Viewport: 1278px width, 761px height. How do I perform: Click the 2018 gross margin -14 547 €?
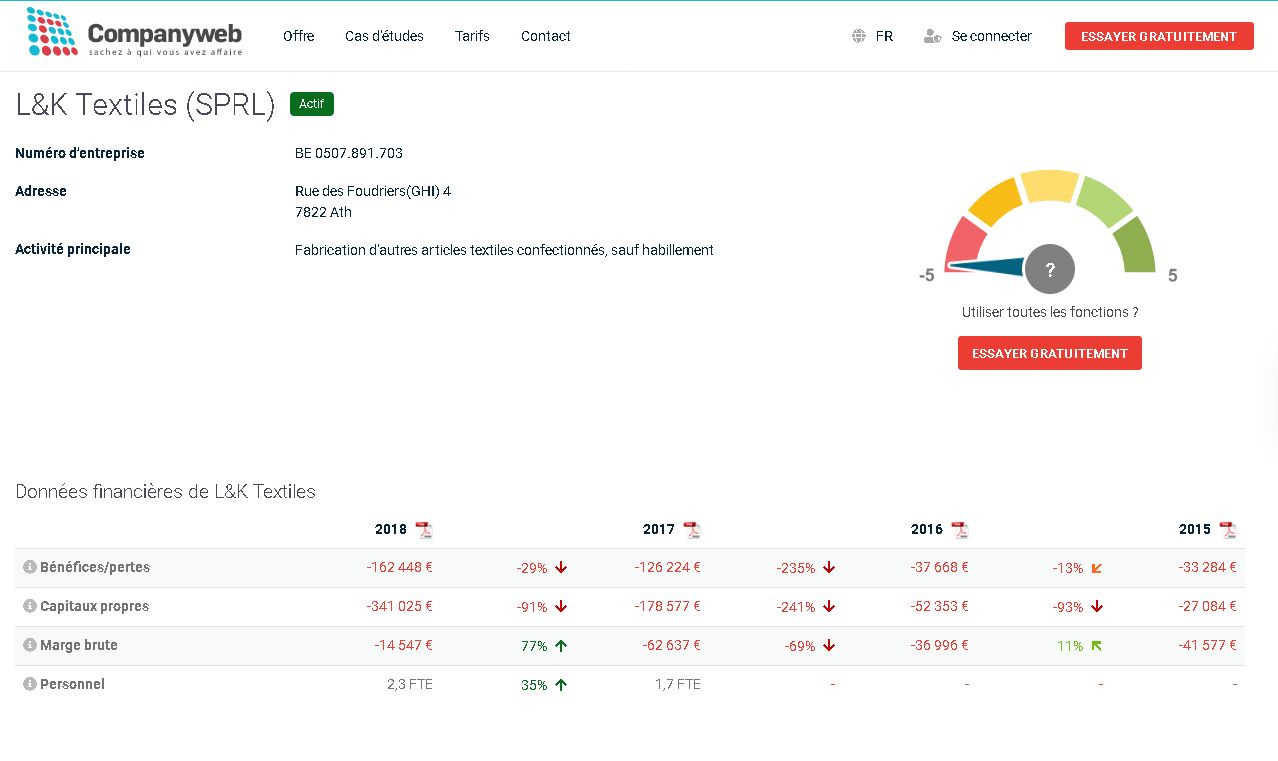pos(404,645)
